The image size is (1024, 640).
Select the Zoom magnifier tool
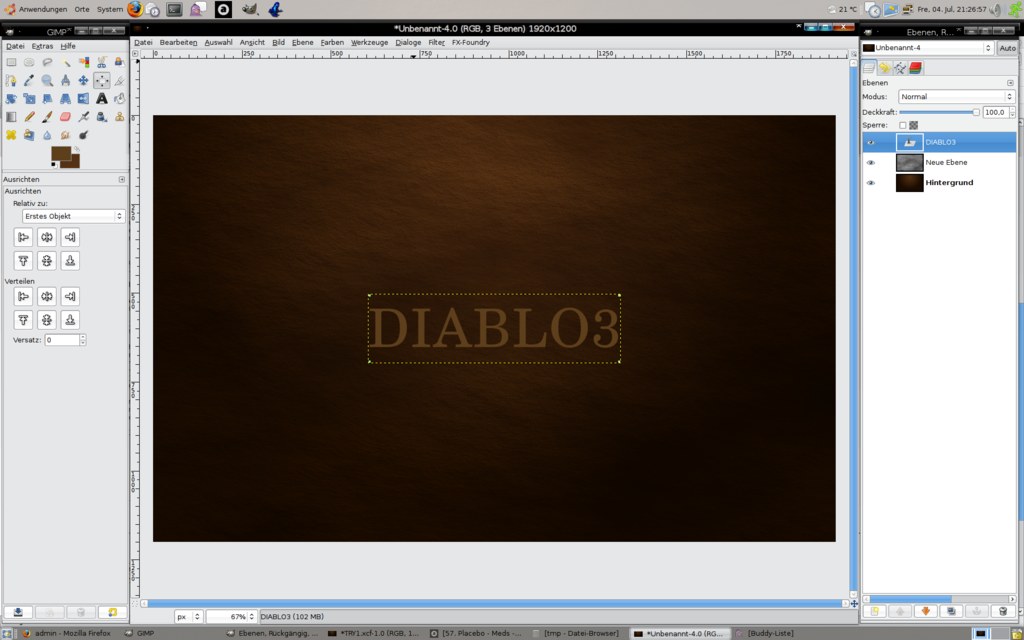point(47,81)
